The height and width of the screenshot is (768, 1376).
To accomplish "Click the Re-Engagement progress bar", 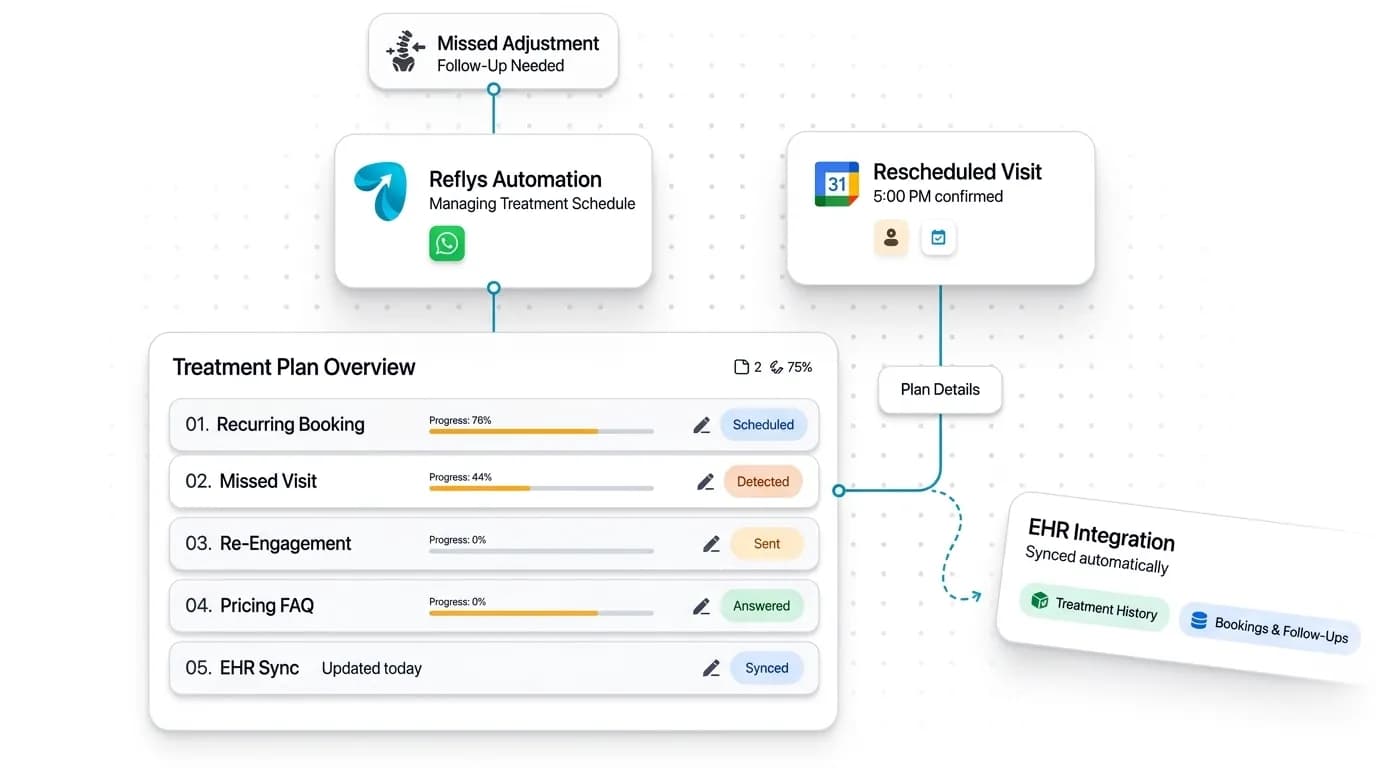I will click(541, 551).
